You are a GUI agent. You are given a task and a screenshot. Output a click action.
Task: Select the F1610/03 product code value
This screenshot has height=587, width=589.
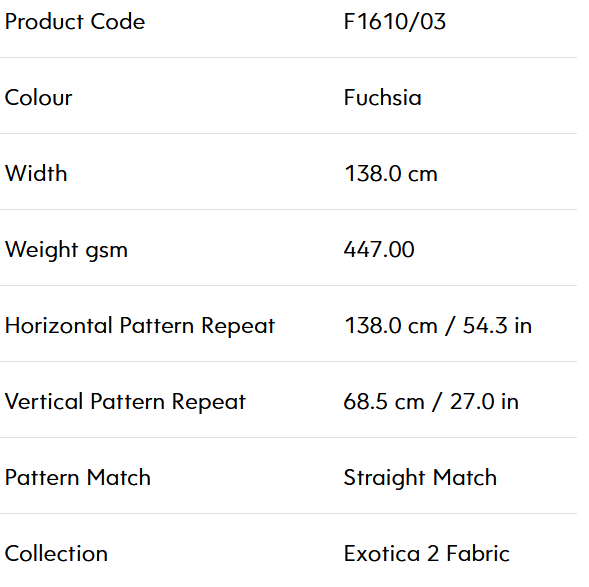[395, 21]
